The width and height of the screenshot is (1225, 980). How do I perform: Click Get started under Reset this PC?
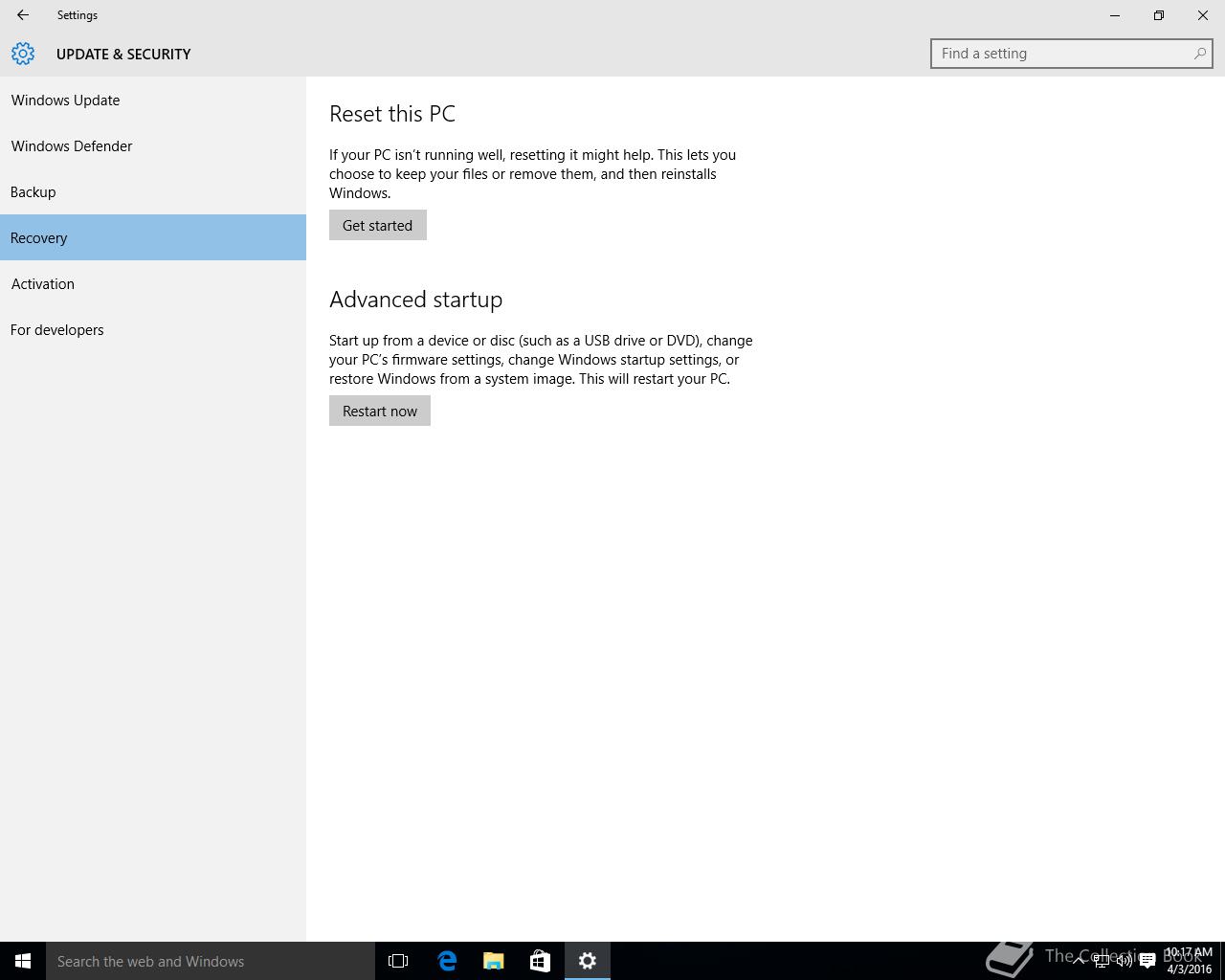click(378, 225)
